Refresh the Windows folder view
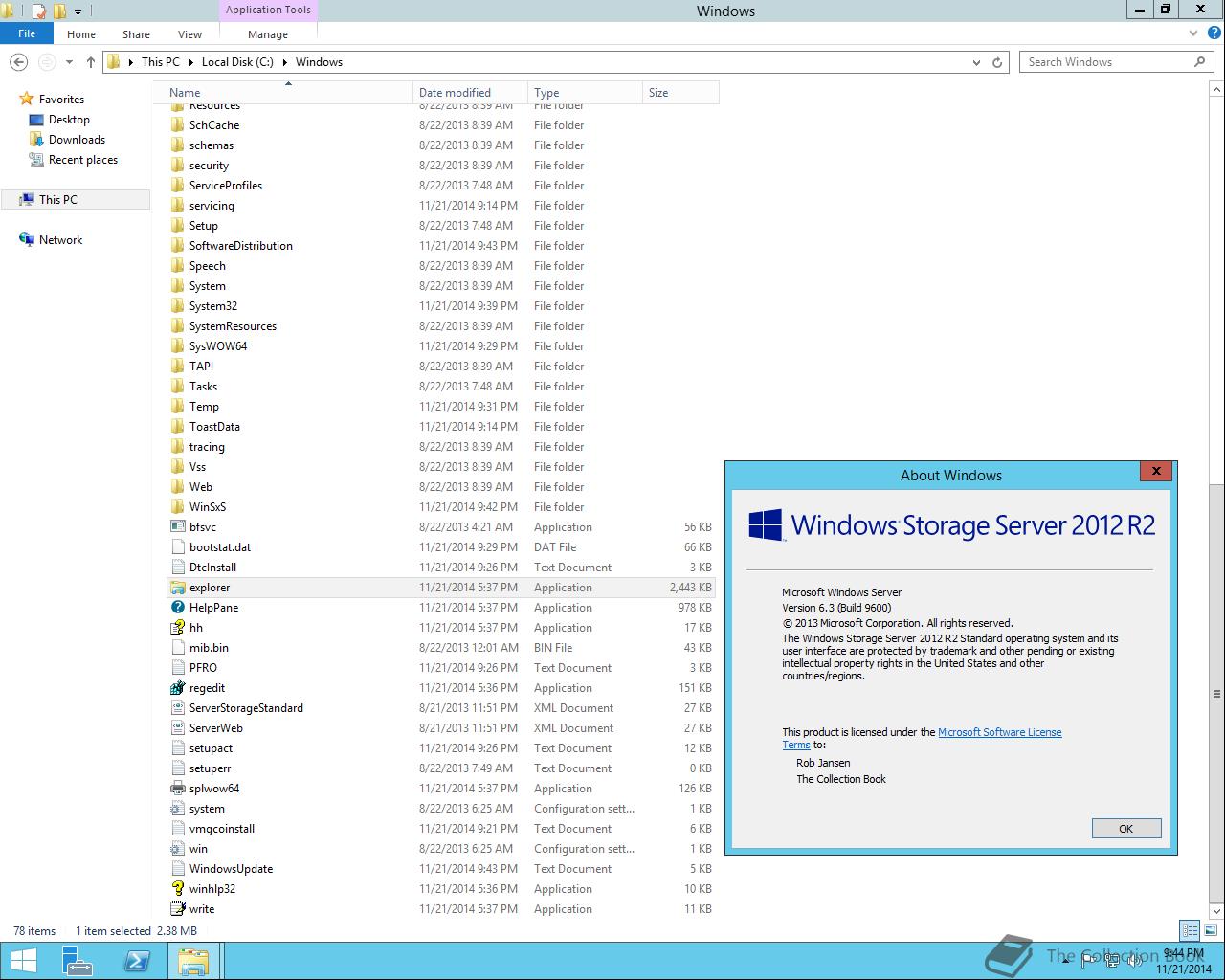Viewport: 1225px width, 980px height. coord(997,62)
